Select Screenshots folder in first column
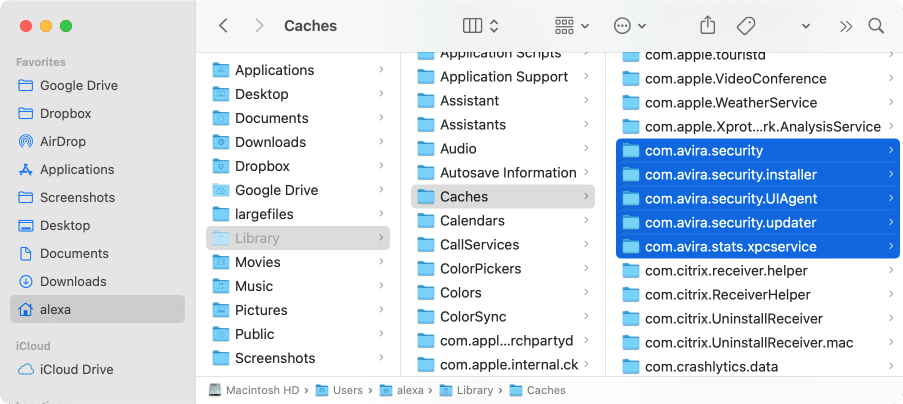This screenshot has height=404, width=903. pos(298,358)
